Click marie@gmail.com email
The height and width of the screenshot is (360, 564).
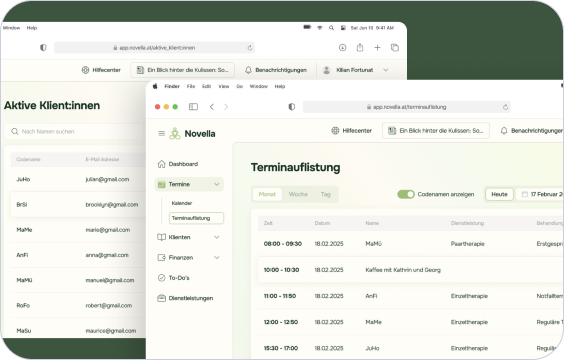coord(108,230)
